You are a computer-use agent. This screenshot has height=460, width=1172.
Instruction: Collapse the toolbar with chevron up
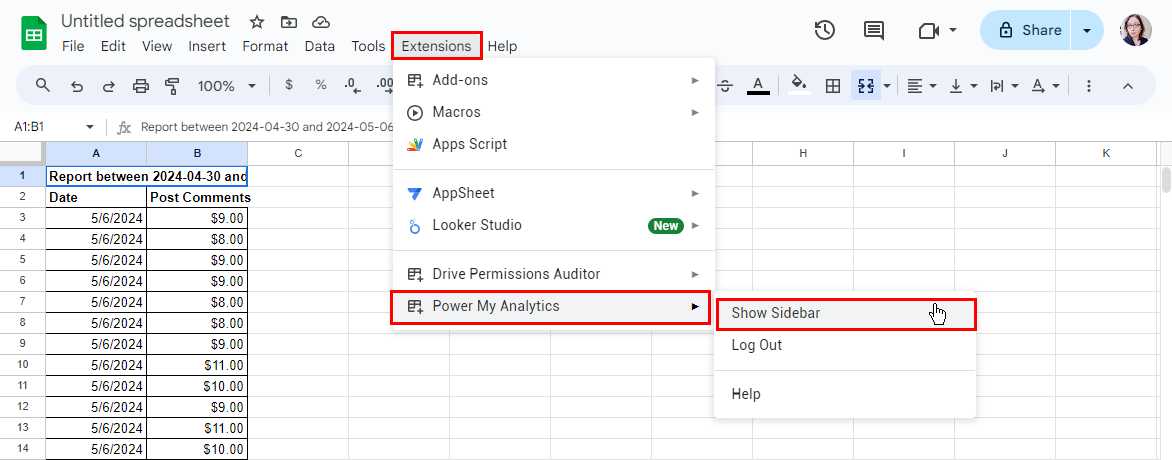point(1128,86)
